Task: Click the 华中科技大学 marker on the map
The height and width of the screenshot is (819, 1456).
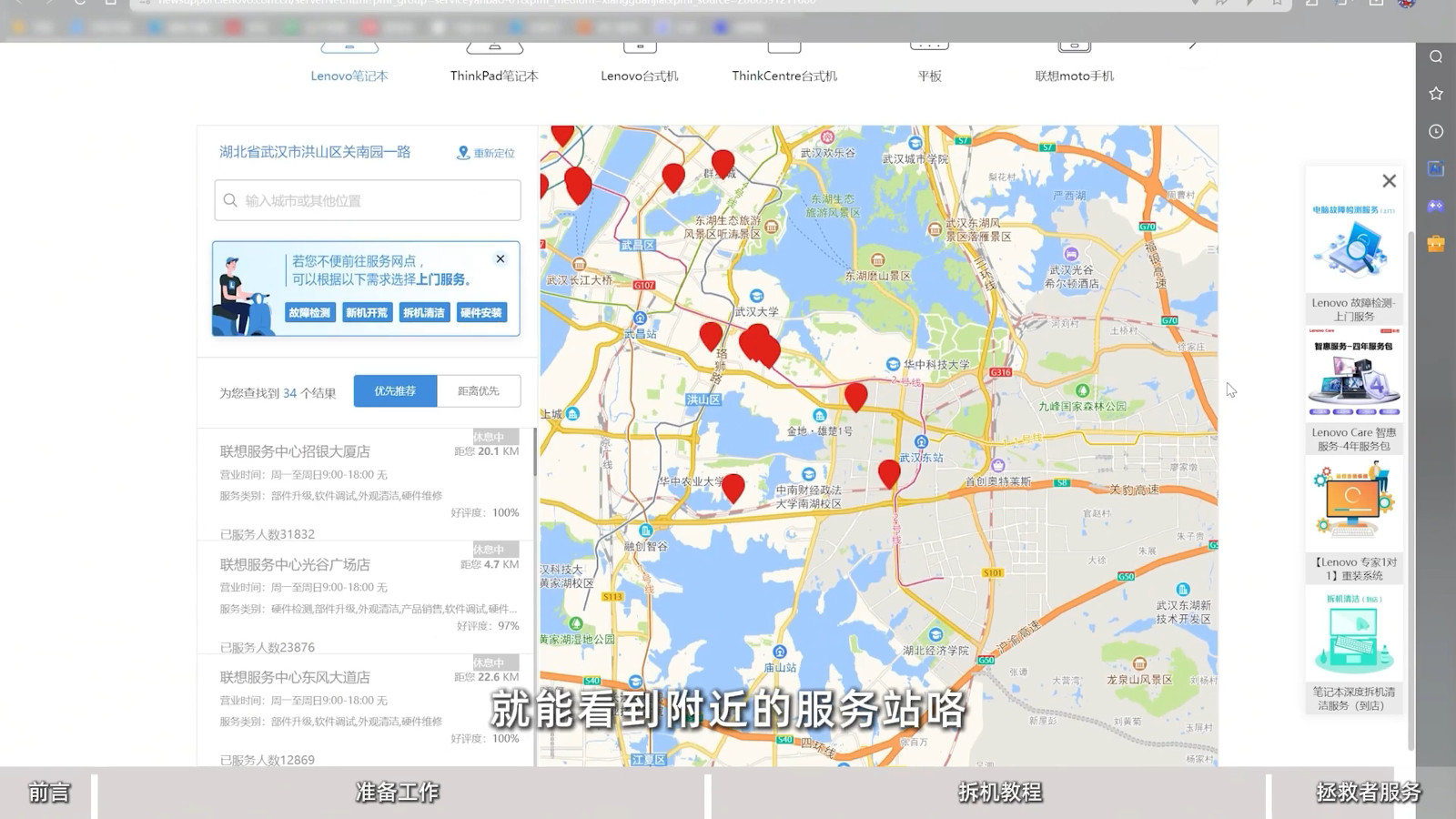Action: [x=893, y=364]
